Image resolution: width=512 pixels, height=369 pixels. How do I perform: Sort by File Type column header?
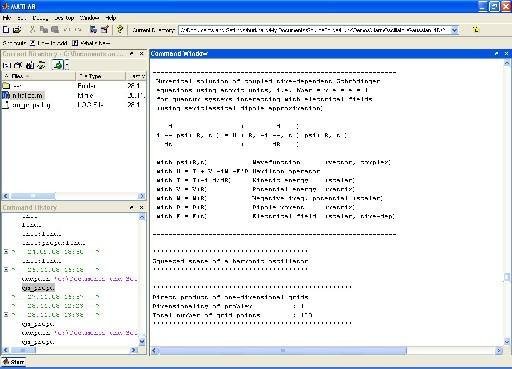click(101, 76)
